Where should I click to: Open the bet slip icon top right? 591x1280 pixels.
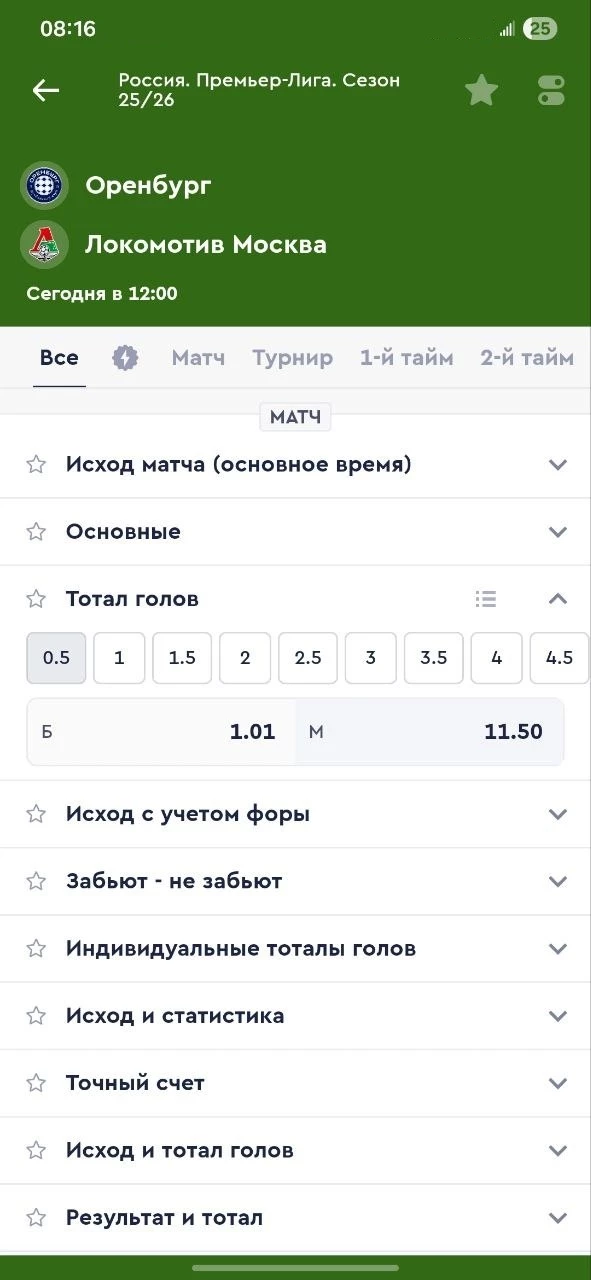pos(550,89)
